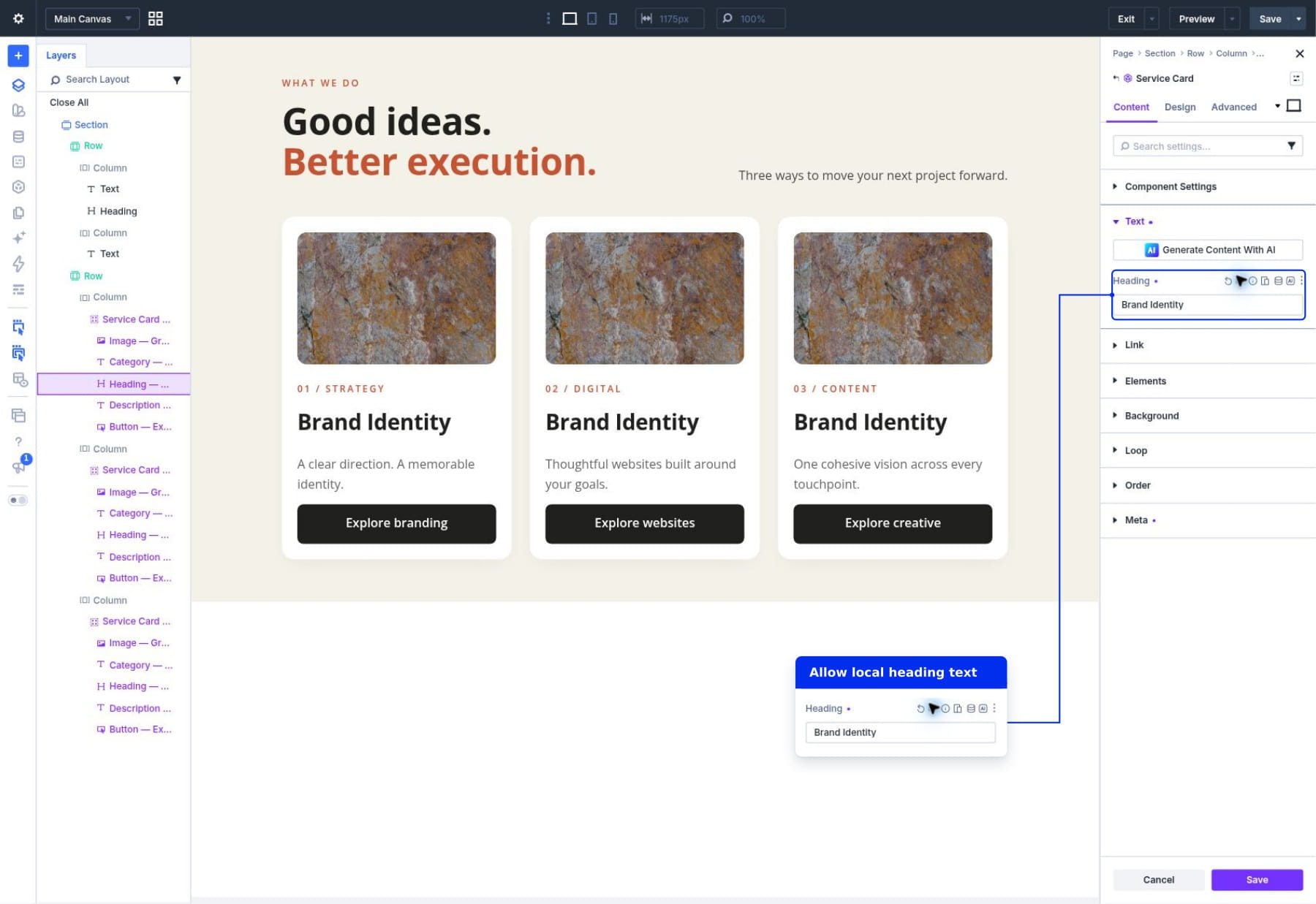Close the Service Card settings panel

tap(1299, 53)
